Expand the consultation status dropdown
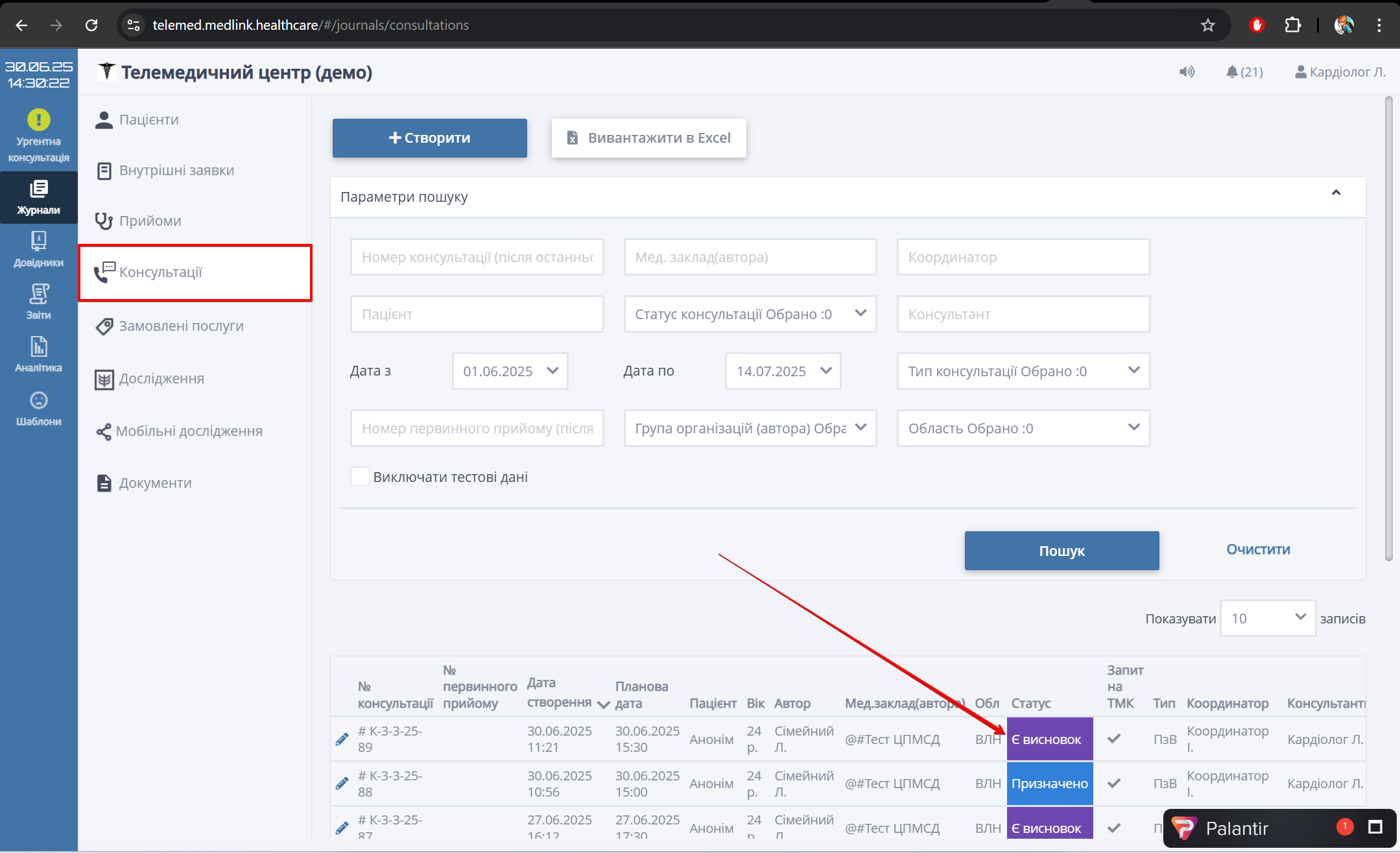The height and width of the screenshot is (853, 1400). point(750,314)
